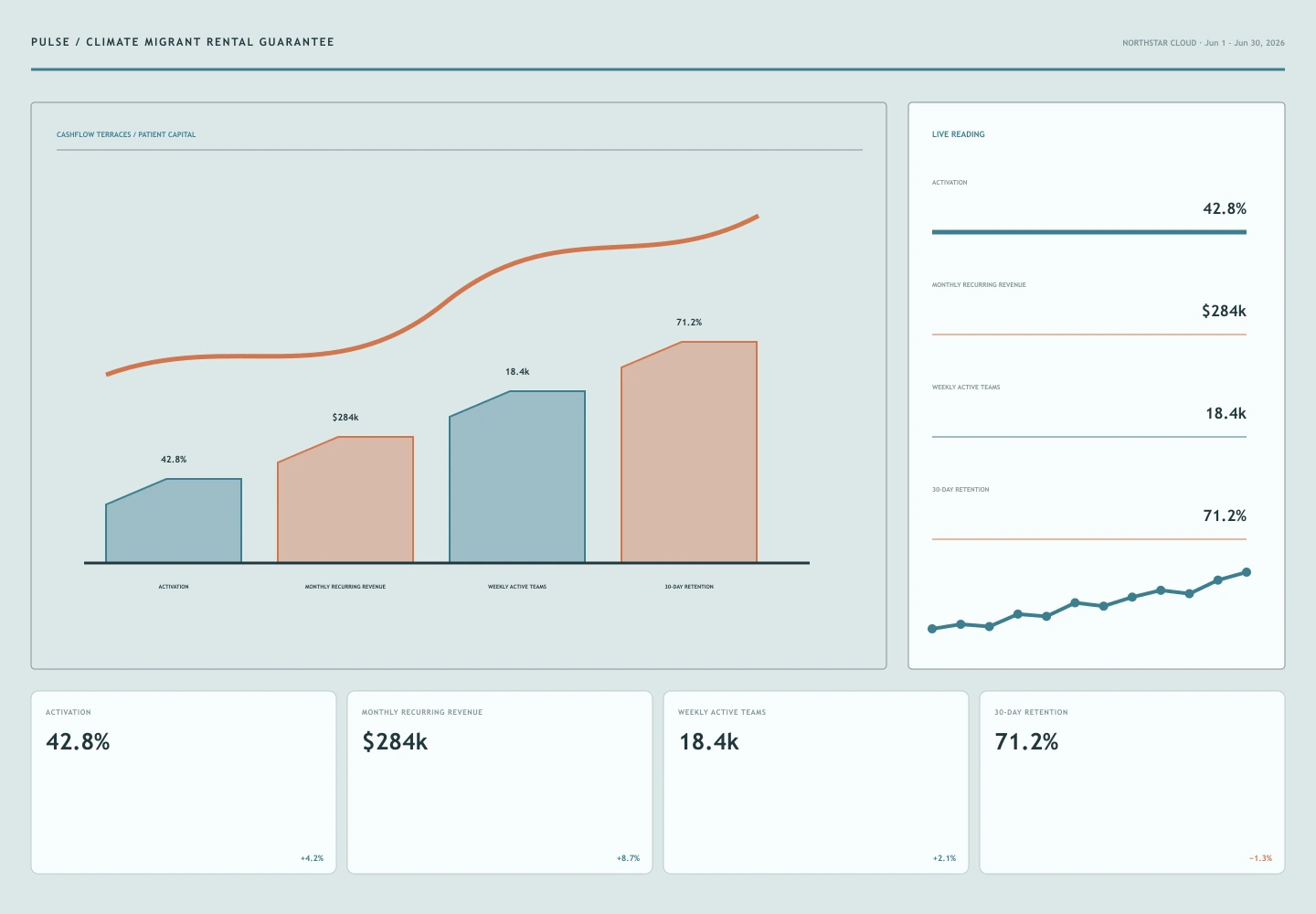Click the $284k label above chart bar
Image resolution: width=1316 pixels, height=914 pixels.
345,418
